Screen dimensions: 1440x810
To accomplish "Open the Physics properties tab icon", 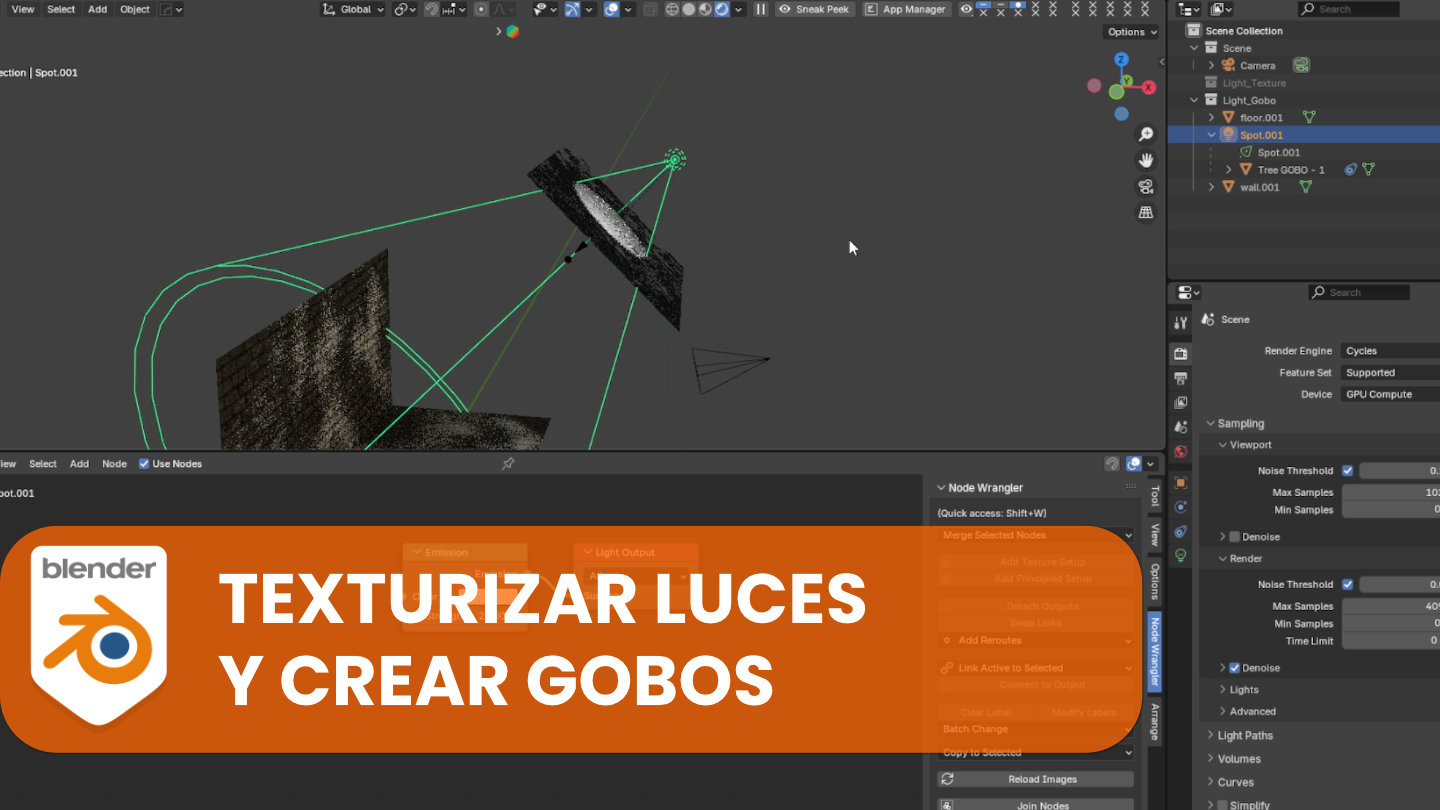I will point(1181,507).
